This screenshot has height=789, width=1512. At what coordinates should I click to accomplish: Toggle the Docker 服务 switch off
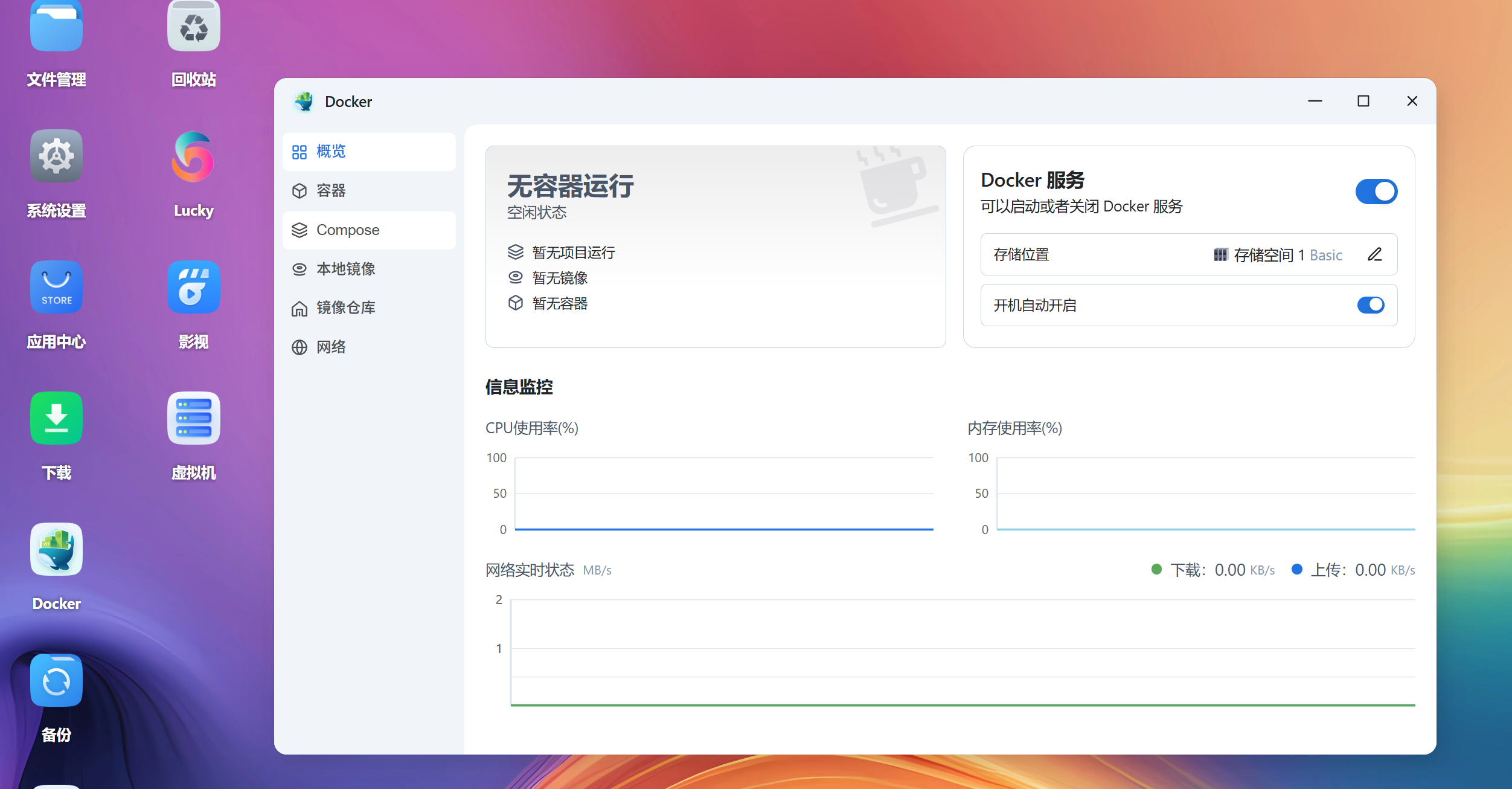click(x=1376, y=192)
